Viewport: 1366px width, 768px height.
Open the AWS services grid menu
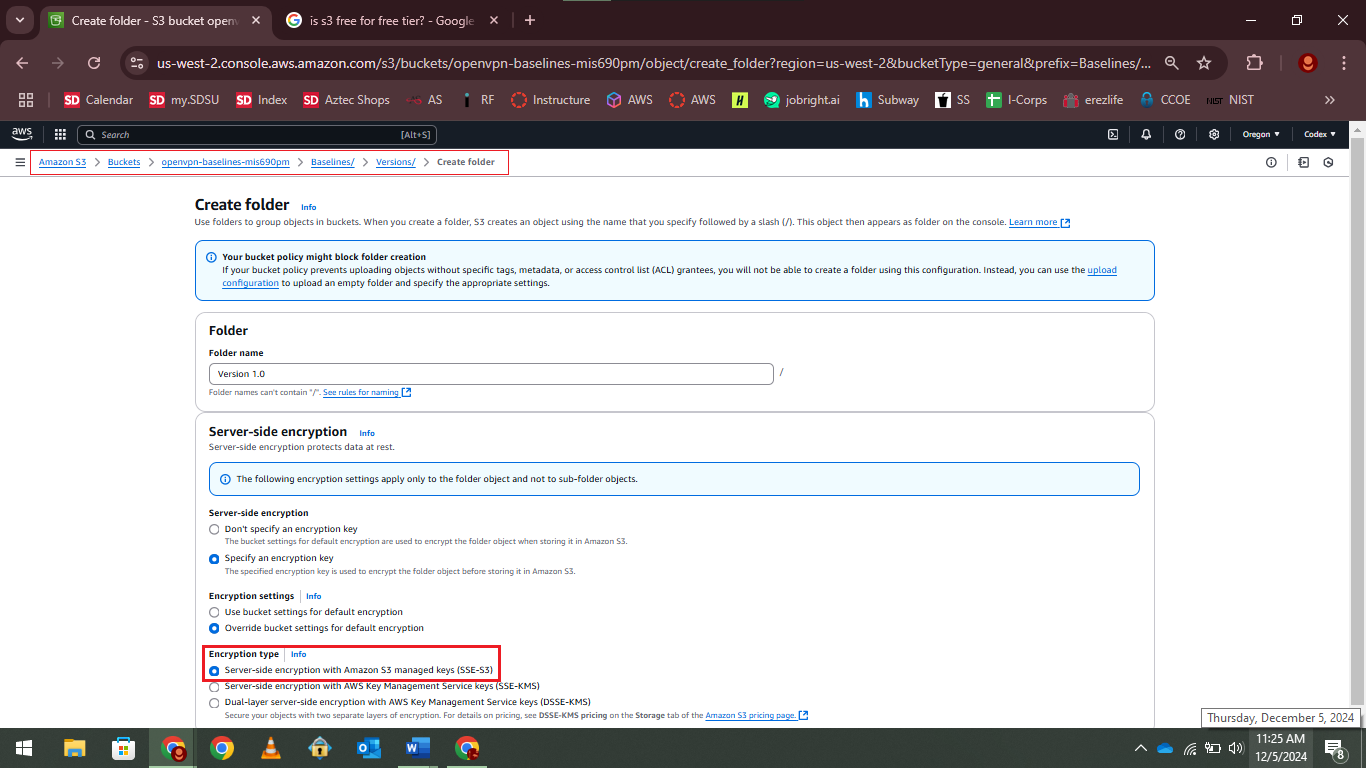click(60, 134)
